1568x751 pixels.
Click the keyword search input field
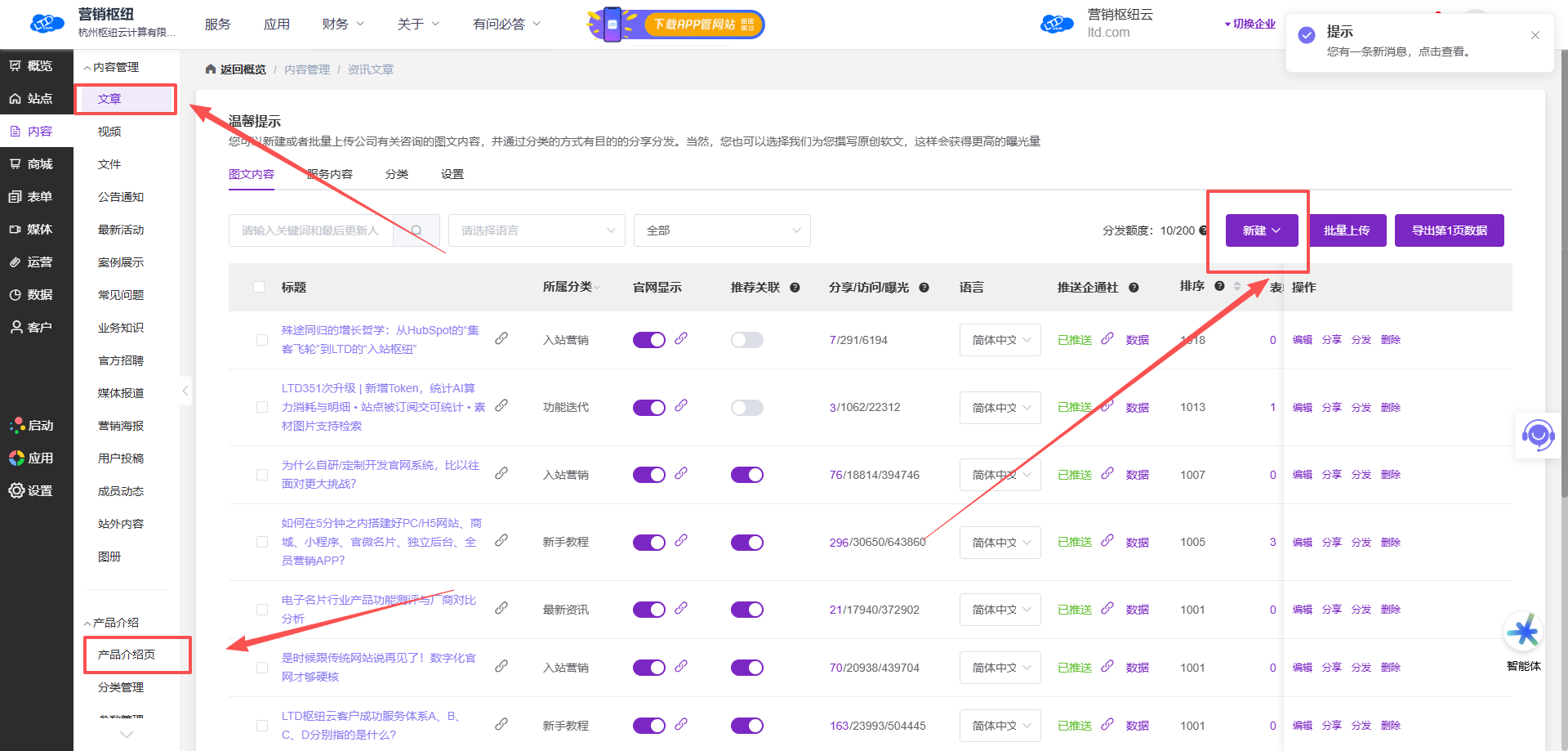pyautogui.click(x=310, y=230)
